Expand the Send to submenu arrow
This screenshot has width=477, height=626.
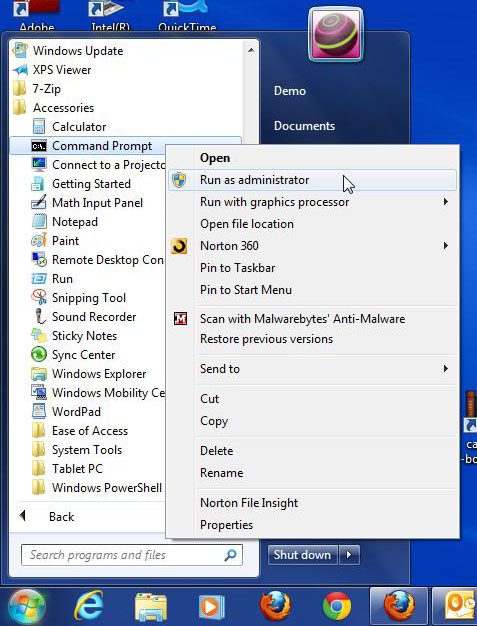point(446,368)
